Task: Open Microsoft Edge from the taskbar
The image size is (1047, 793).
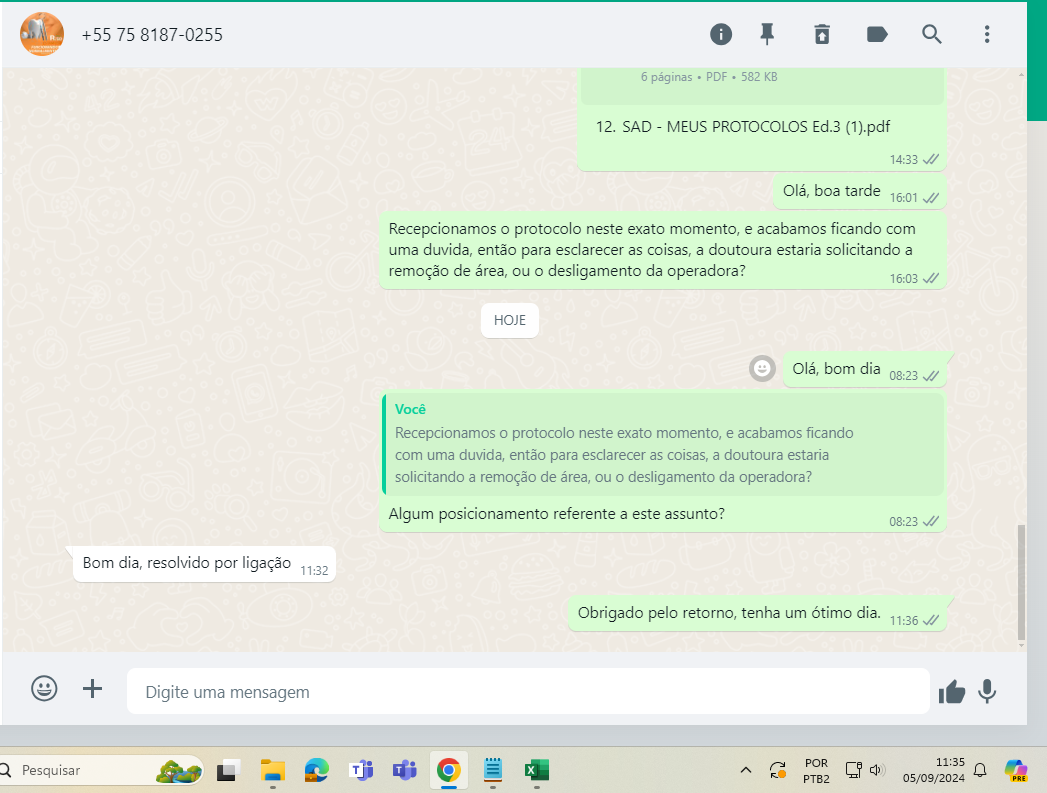Action: (x=317, y=770)
